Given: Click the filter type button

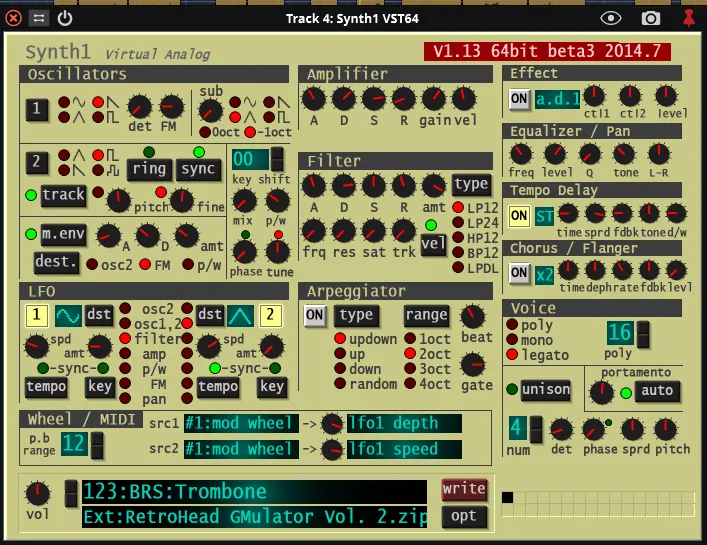Looking at the screenshot, I should click(x=470, y=185).
